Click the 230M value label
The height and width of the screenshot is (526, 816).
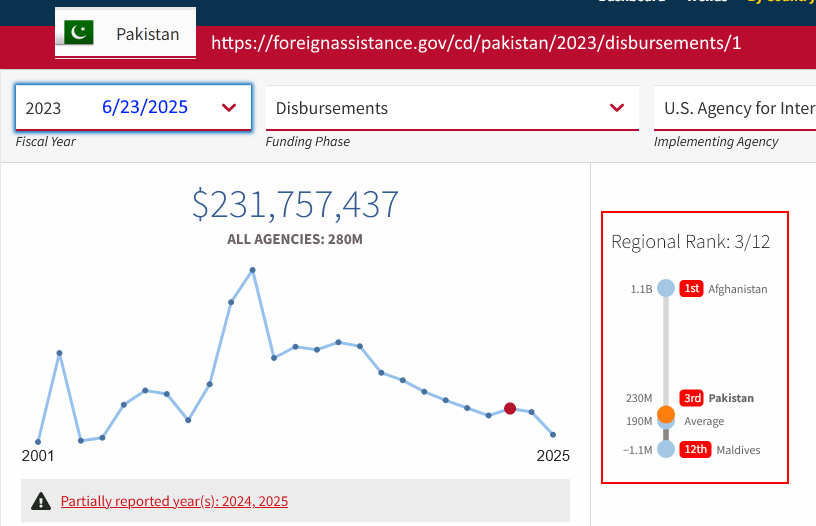tap(639, 399)
